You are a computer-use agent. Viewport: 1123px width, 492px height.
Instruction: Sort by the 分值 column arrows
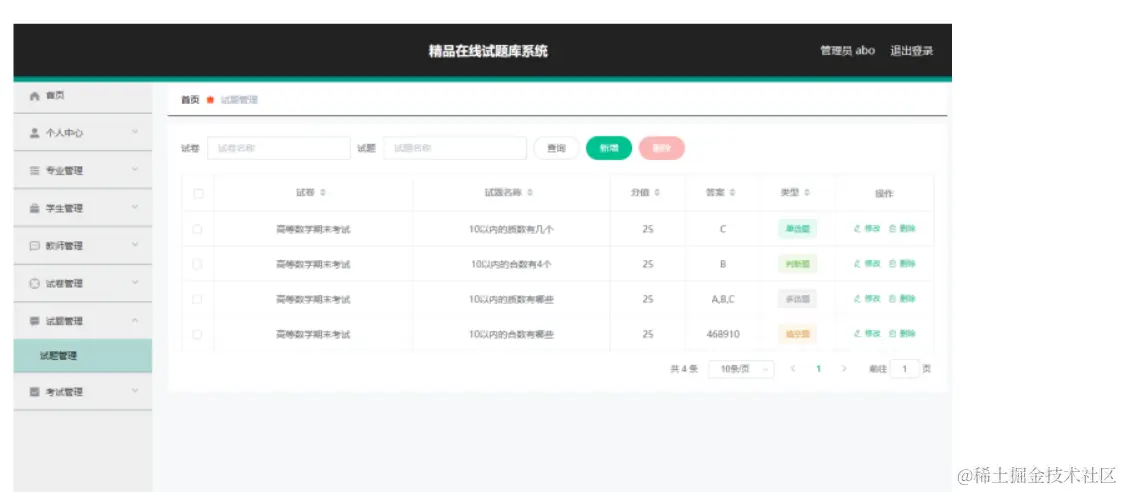point(657,193)
